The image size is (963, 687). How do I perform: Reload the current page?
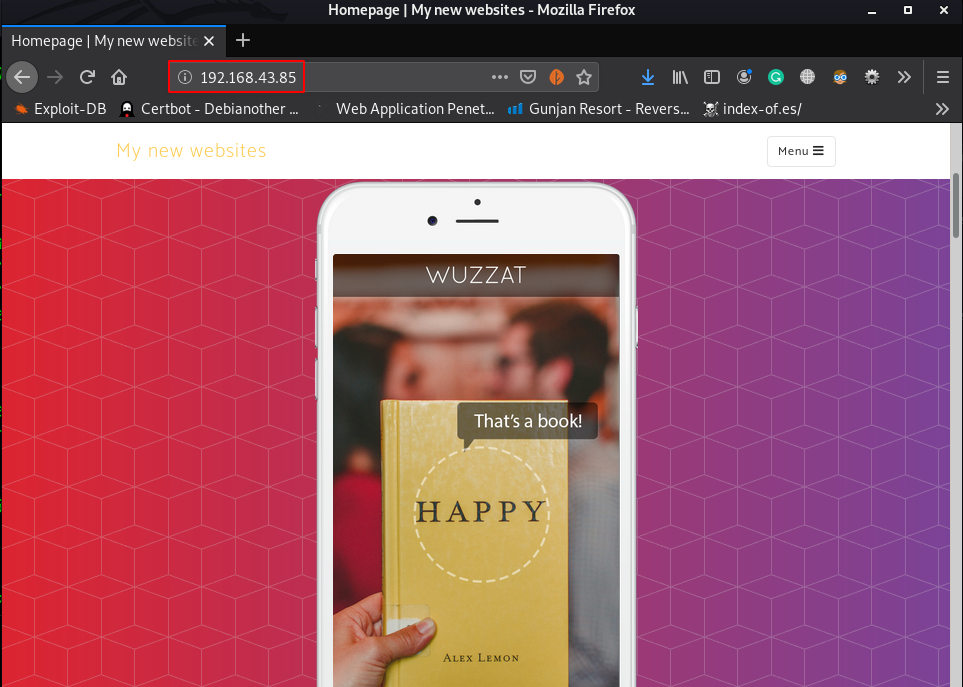coord(87,77)
